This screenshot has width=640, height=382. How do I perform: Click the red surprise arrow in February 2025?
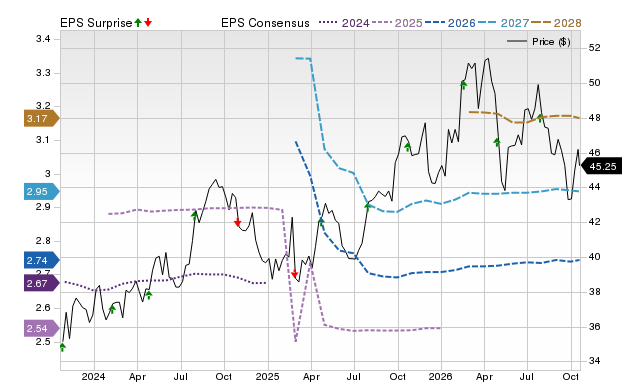pyautogui.click(x=295, y=274)
